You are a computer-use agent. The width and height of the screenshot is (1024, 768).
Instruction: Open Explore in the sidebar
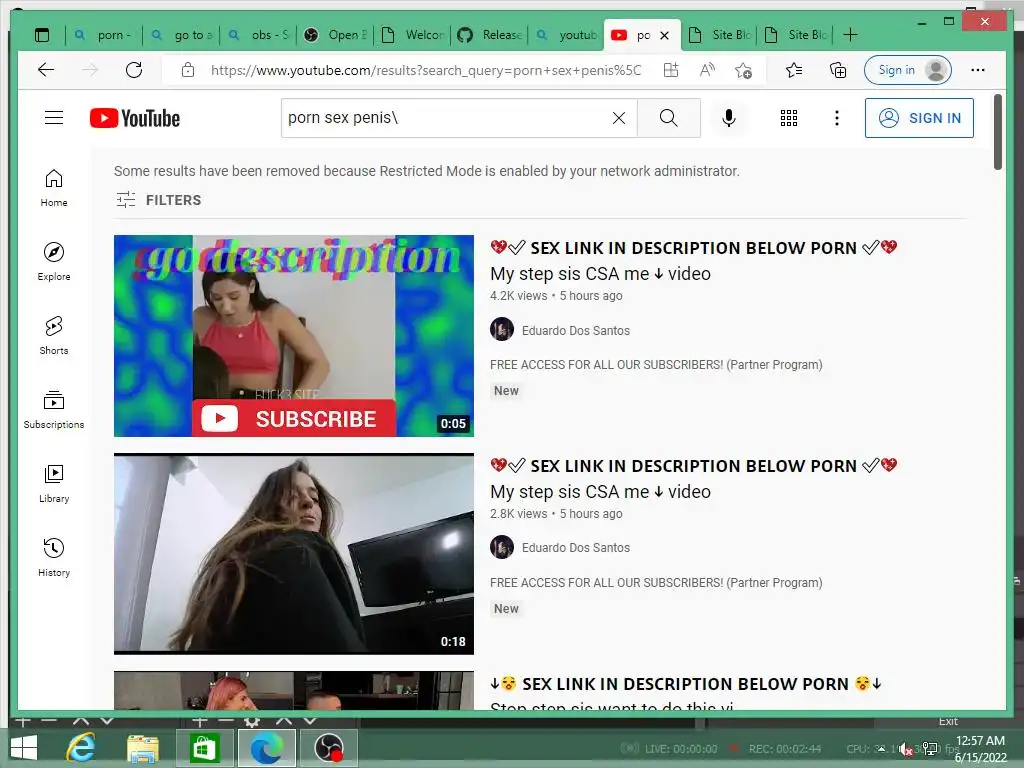pos(54,262)
